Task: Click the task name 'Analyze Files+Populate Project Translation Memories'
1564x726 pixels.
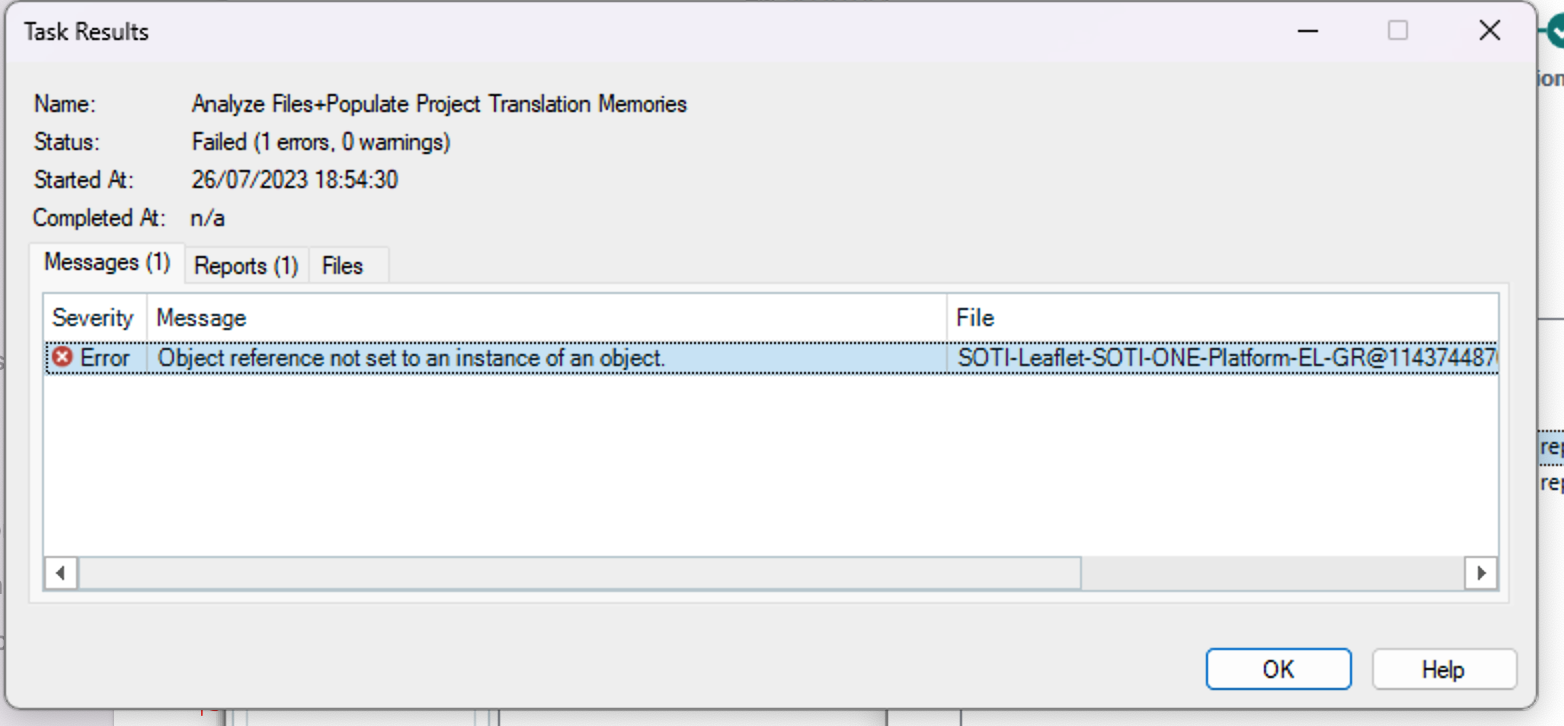Action: pyautogui.click(x=439, y=104)
